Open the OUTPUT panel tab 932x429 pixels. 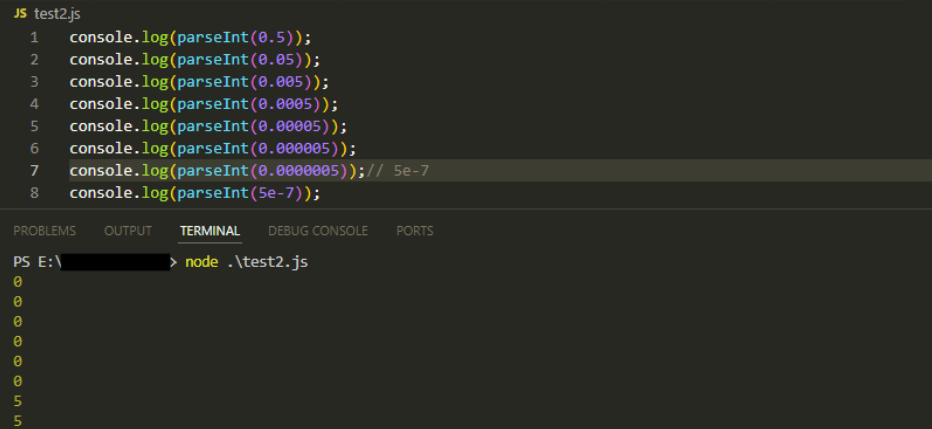tap(128, 231)
